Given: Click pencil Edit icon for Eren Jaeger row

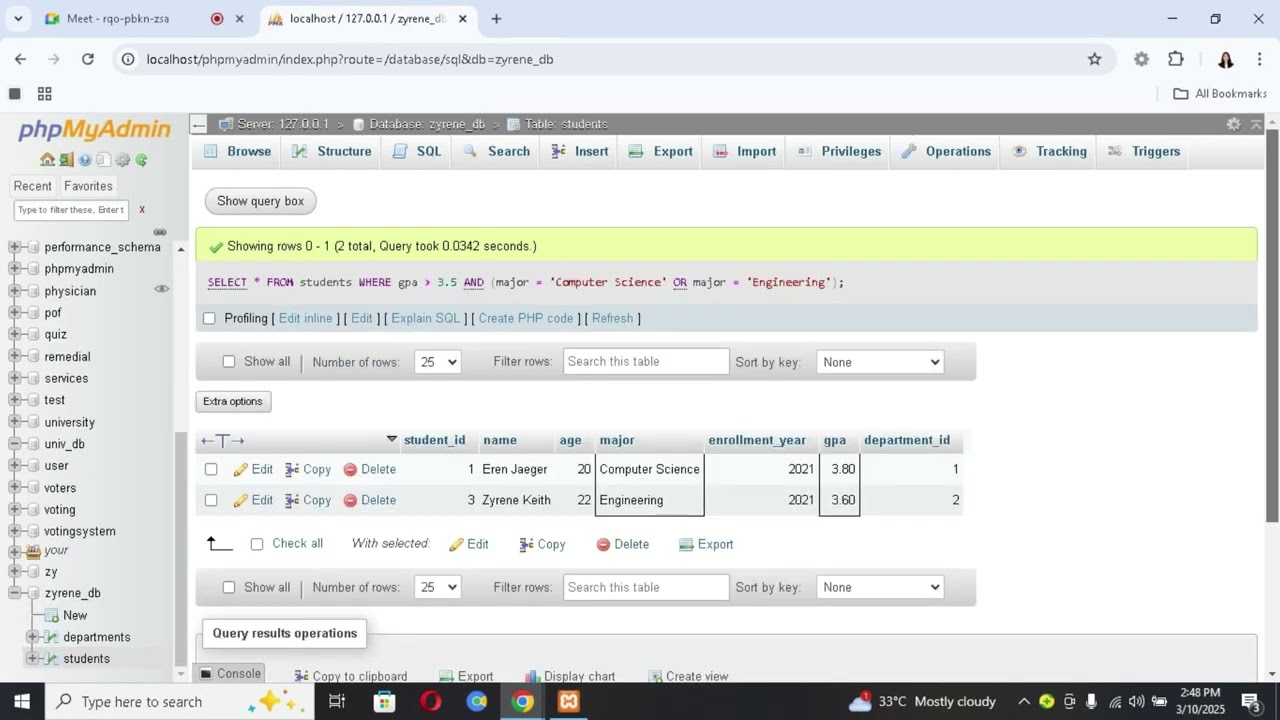Looking at the screenshot, I should pos(240,470).
